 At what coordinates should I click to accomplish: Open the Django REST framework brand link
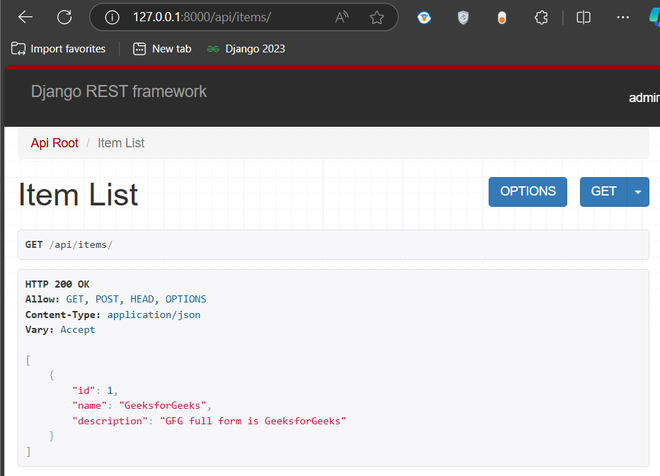click(x=119, y=92)
